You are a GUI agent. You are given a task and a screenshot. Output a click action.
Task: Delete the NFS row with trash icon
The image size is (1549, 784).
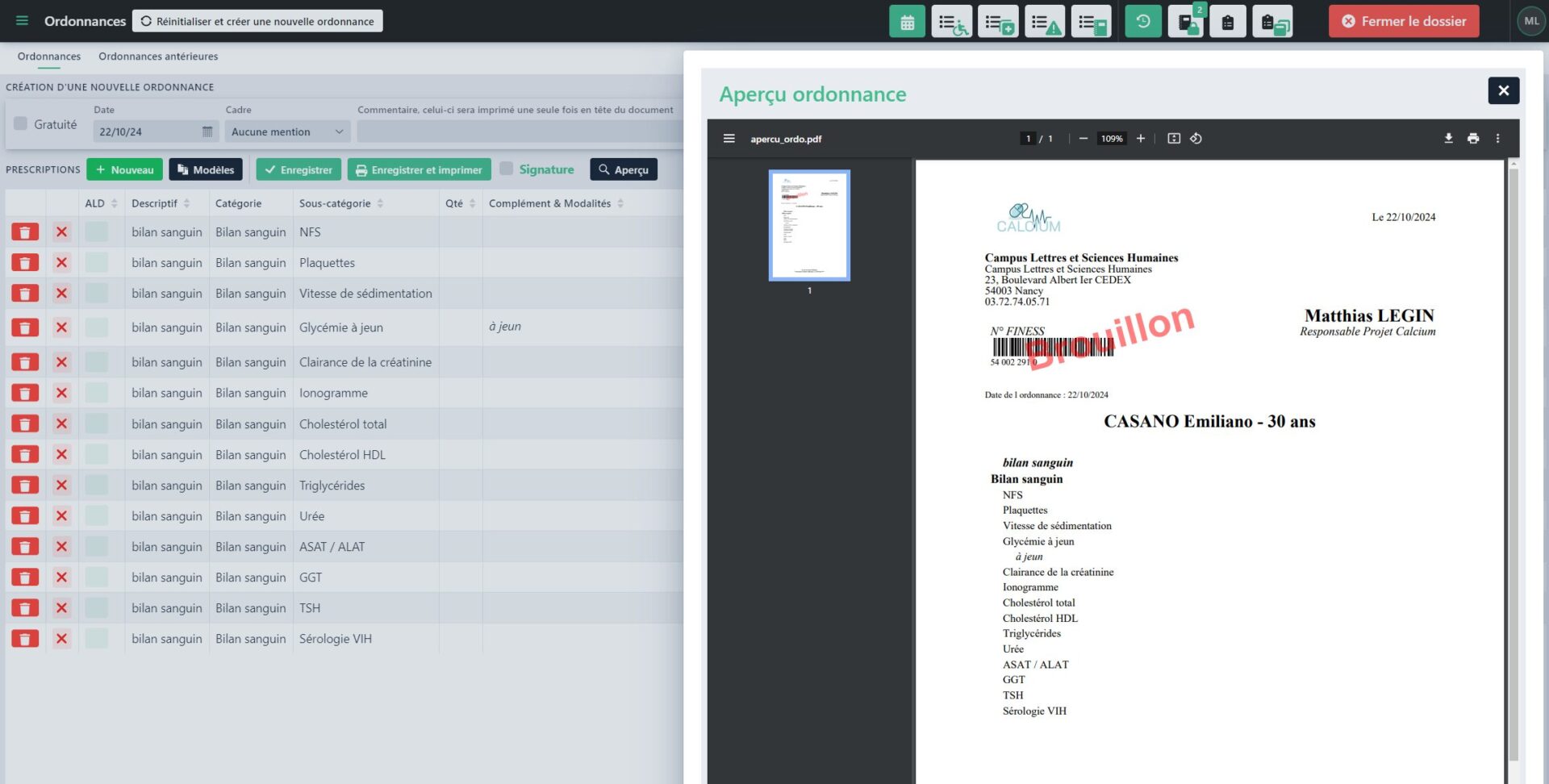[x=25, y=232]
